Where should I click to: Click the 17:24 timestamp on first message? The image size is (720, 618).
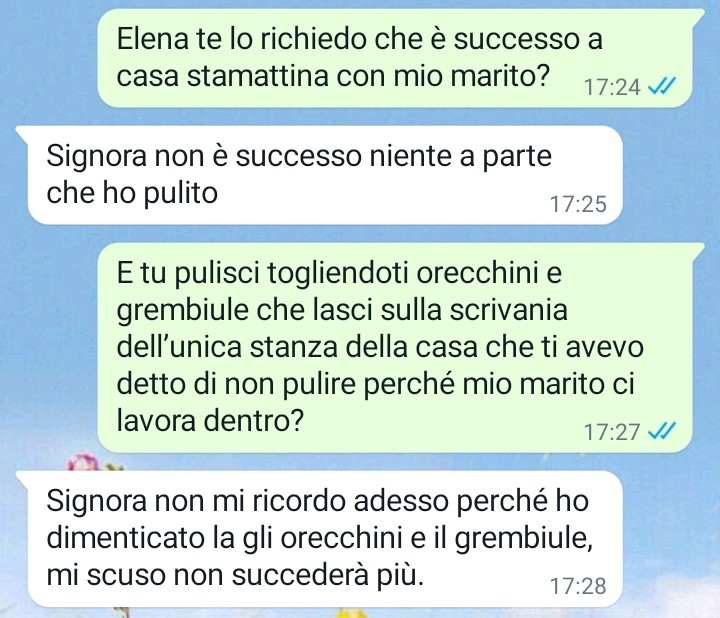pyautogui.click(x=612, y=87)
